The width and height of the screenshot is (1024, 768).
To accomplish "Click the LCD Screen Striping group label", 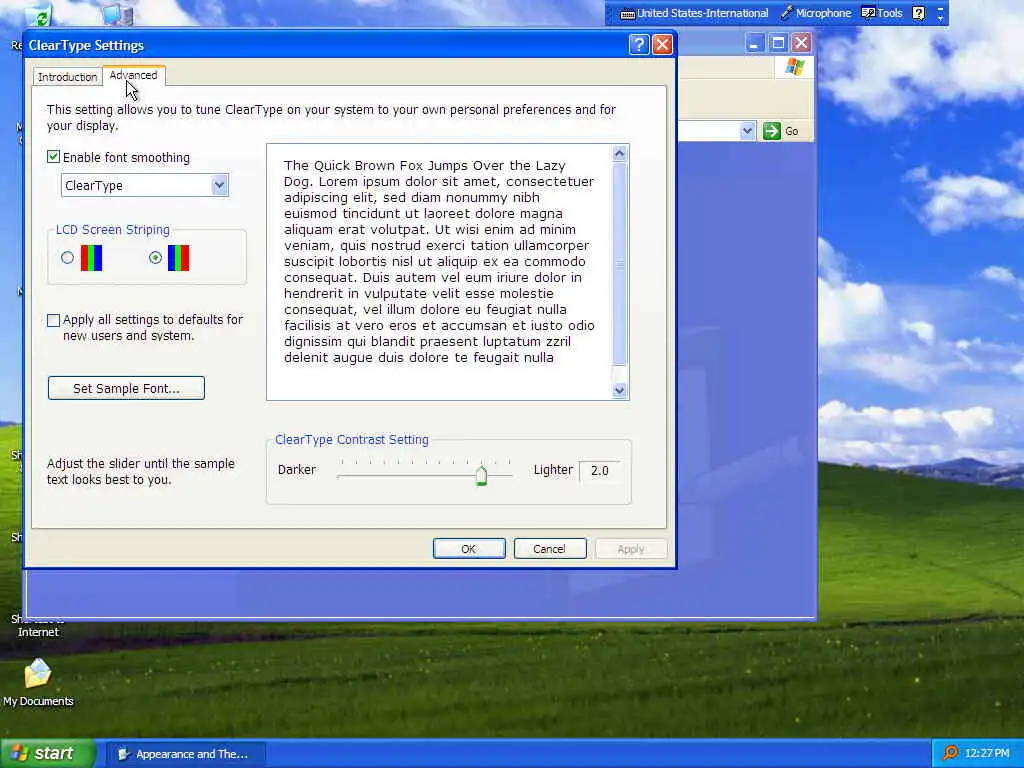I will [112, 229].
